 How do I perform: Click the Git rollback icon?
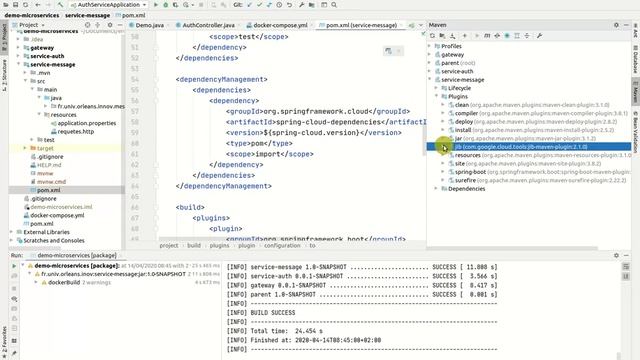tap(289, 5)
